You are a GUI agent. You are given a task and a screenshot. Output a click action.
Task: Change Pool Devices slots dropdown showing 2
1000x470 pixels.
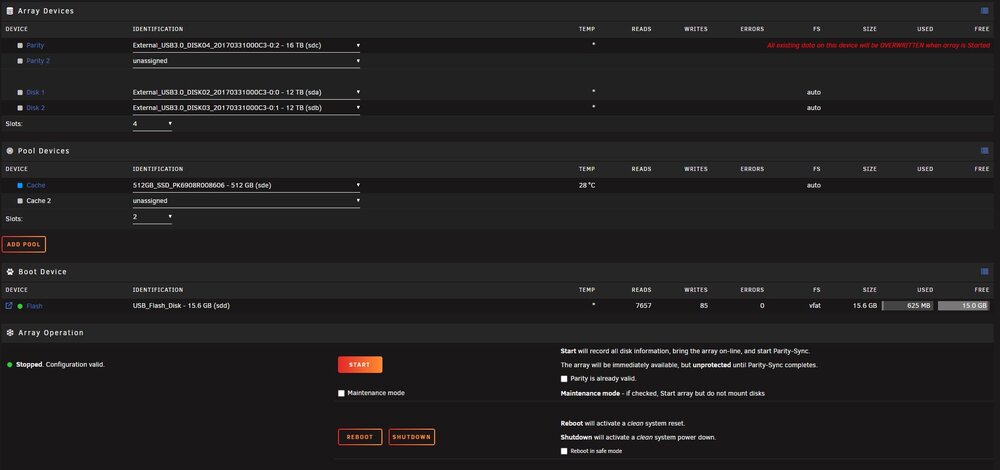click(152, 217)
